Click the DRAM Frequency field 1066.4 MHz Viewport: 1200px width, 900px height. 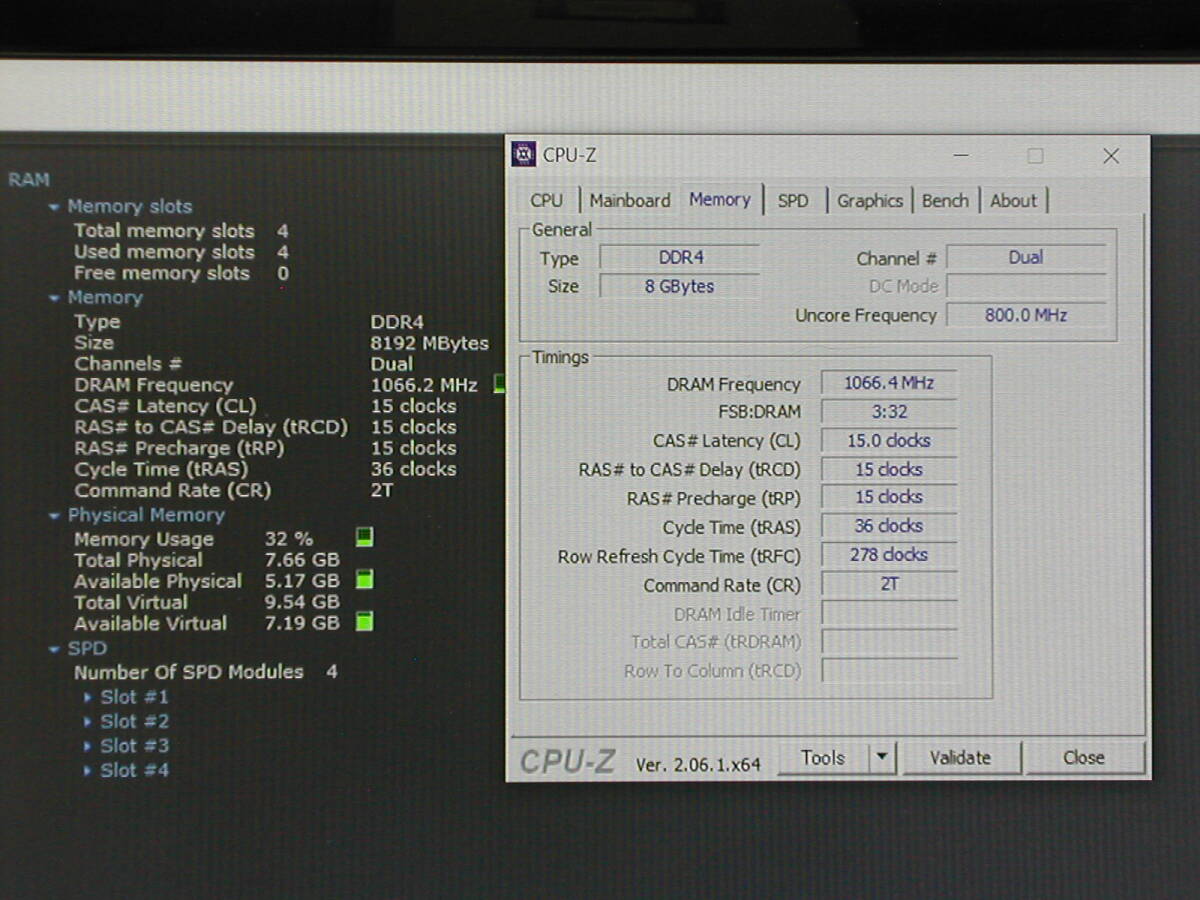(889, 383)
